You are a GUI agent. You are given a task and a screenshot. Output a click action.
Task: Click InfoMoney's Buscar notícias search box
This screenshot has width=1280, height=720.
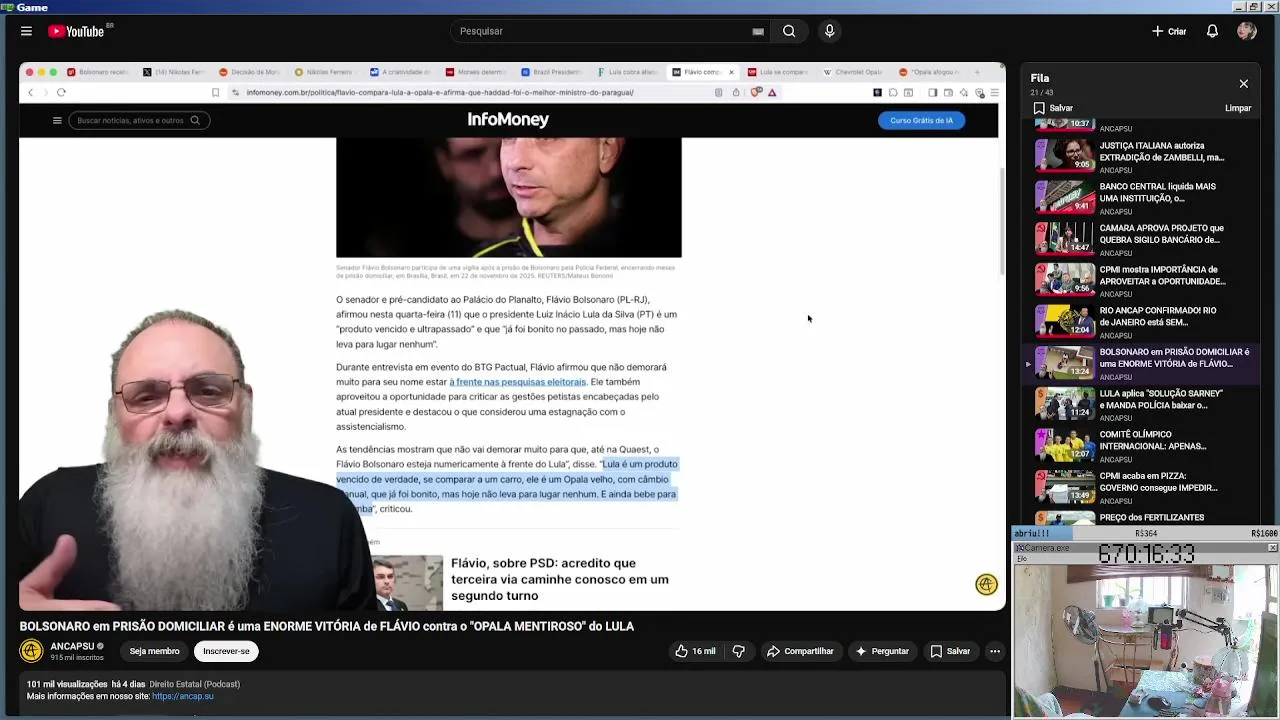point(138,120)
